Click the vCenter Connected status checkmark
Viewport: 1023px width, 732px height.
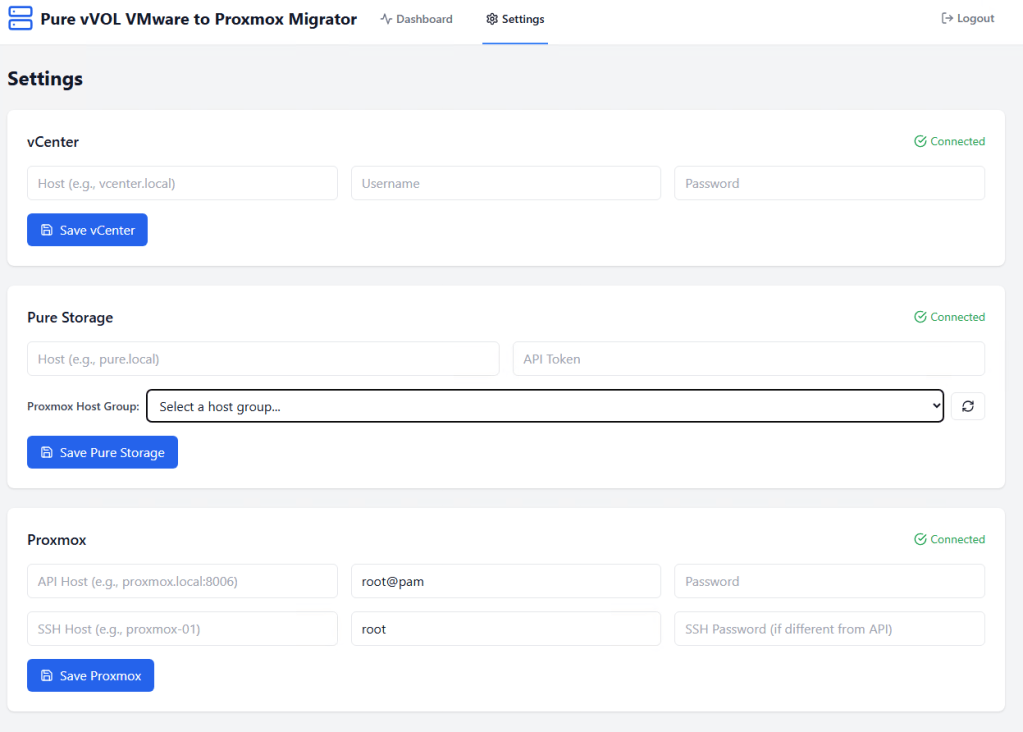coord(920,142)
